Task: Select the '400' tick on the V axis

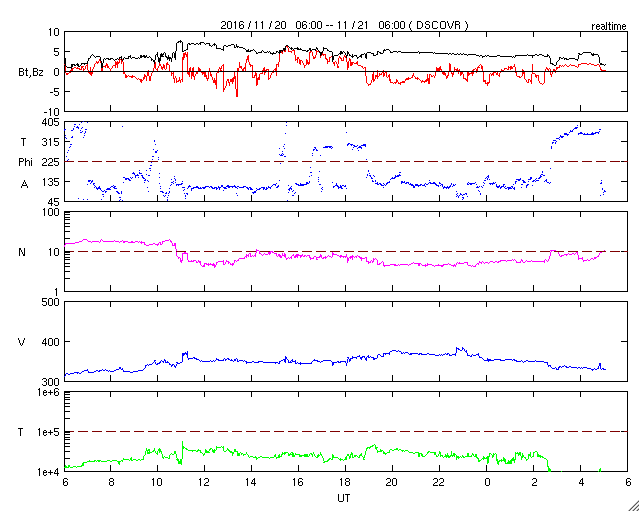Action: [51, 342]
